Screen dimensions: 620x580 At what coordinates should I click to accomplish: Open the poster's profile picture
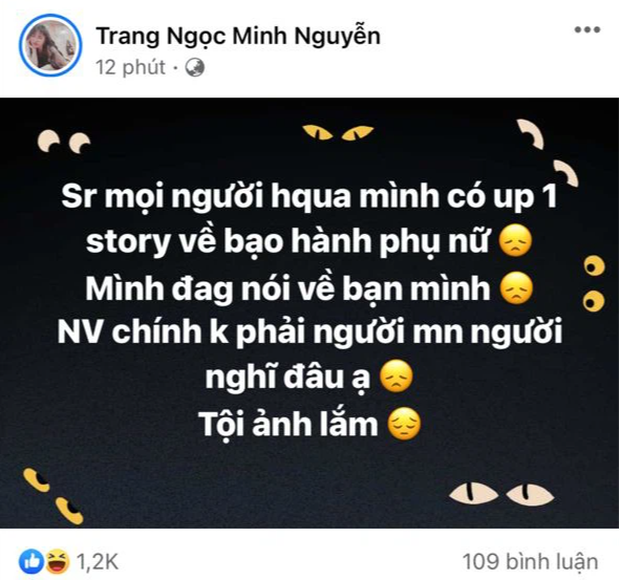coord(51,45)
